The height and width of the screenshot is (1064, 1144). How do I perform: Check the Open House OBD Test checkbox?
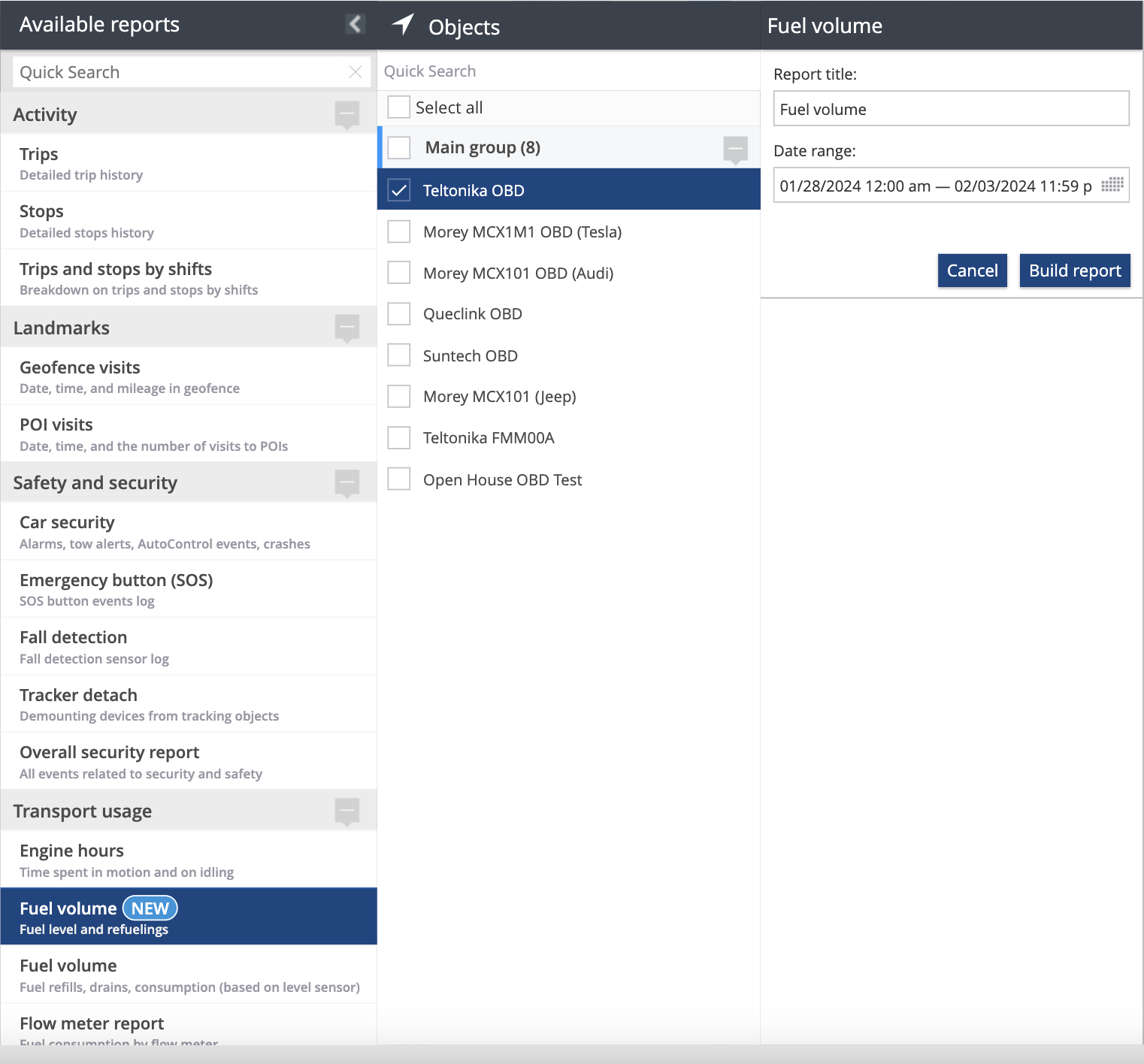point(399,479)
